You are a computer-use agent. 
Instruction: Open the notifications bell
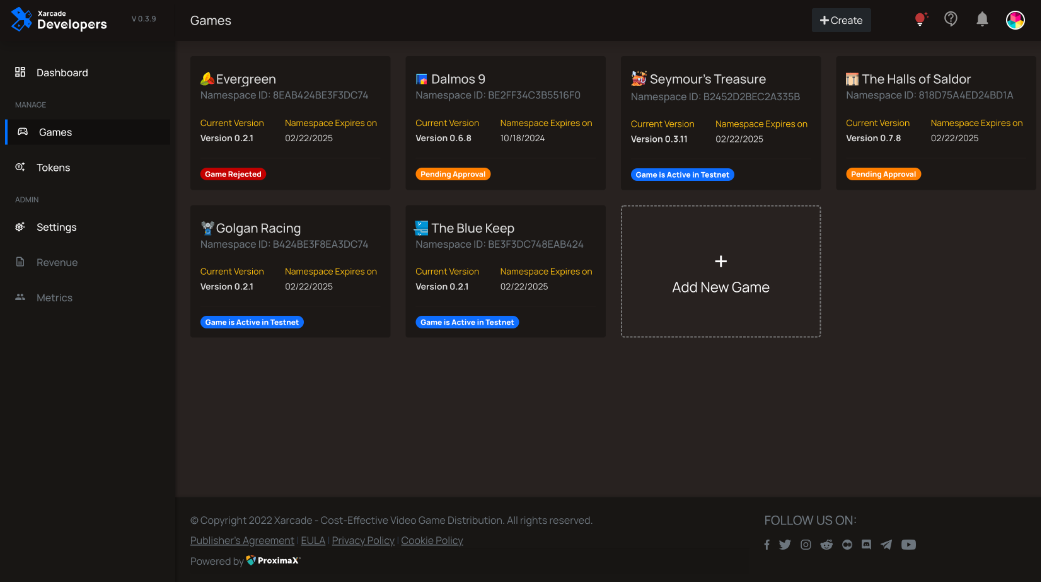981,18
